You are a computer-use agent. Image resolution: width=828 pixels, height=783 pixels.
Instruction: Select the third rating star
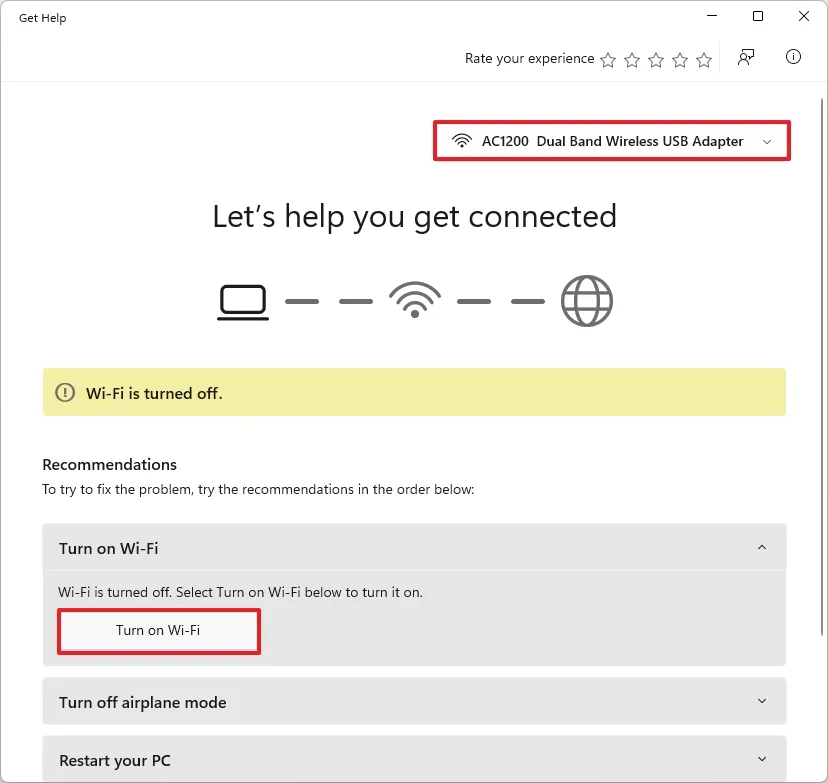tap(656, 60)
